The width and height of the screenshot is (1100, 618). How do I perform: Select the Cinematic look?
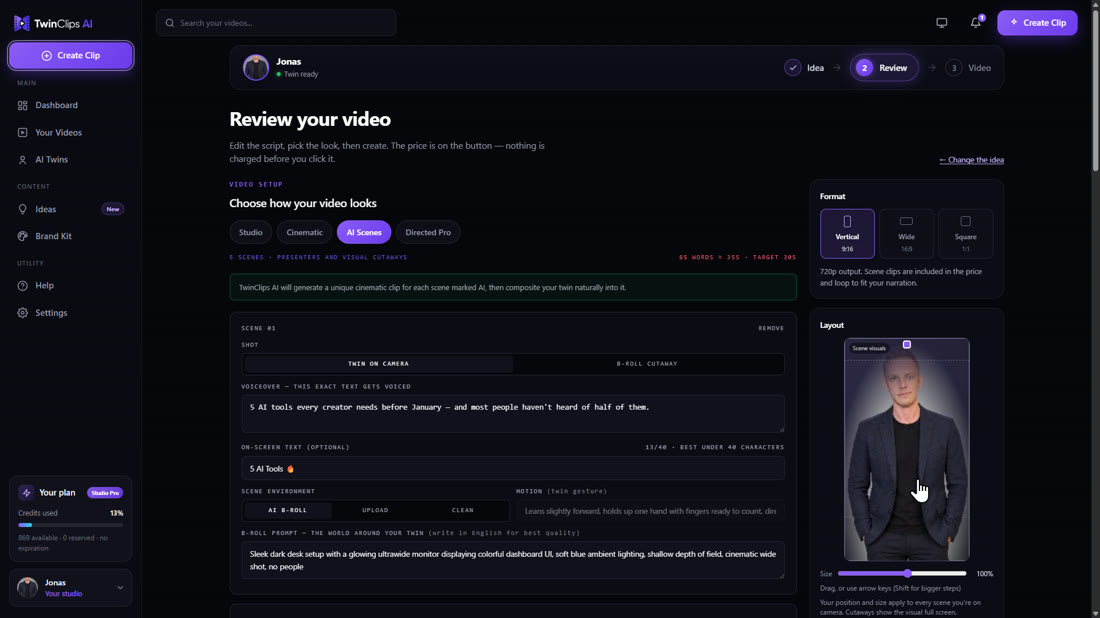click(304, 232)
